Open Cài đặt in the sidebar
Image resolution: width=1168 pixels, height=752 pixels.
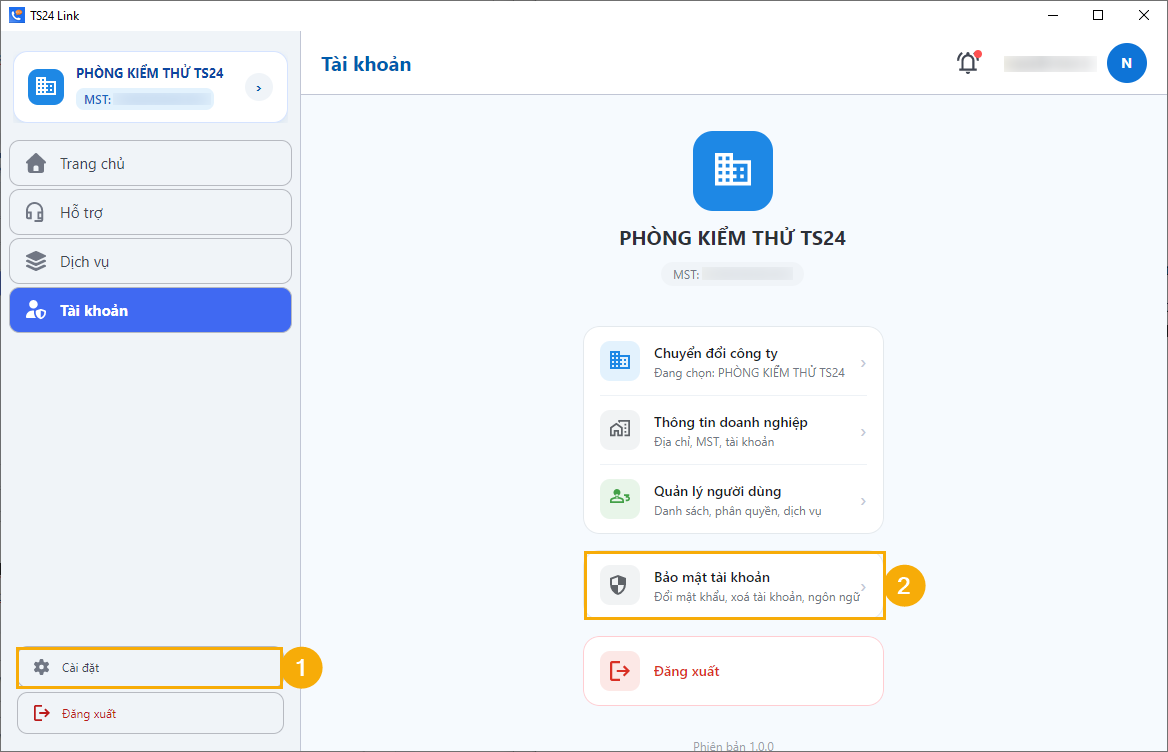[x=150, y=668]
